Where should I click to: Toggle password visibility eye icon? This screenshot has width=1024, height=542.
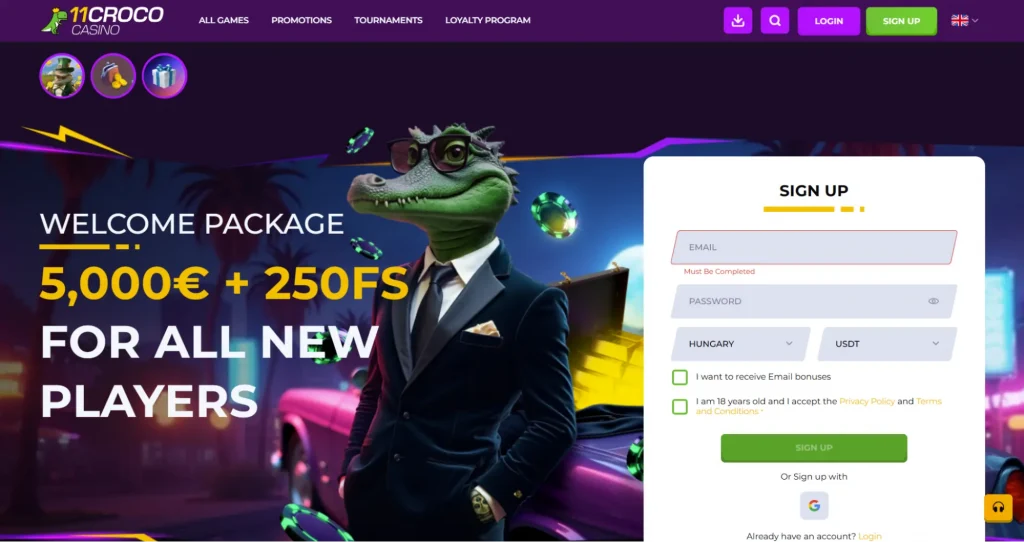click(933, 301)
